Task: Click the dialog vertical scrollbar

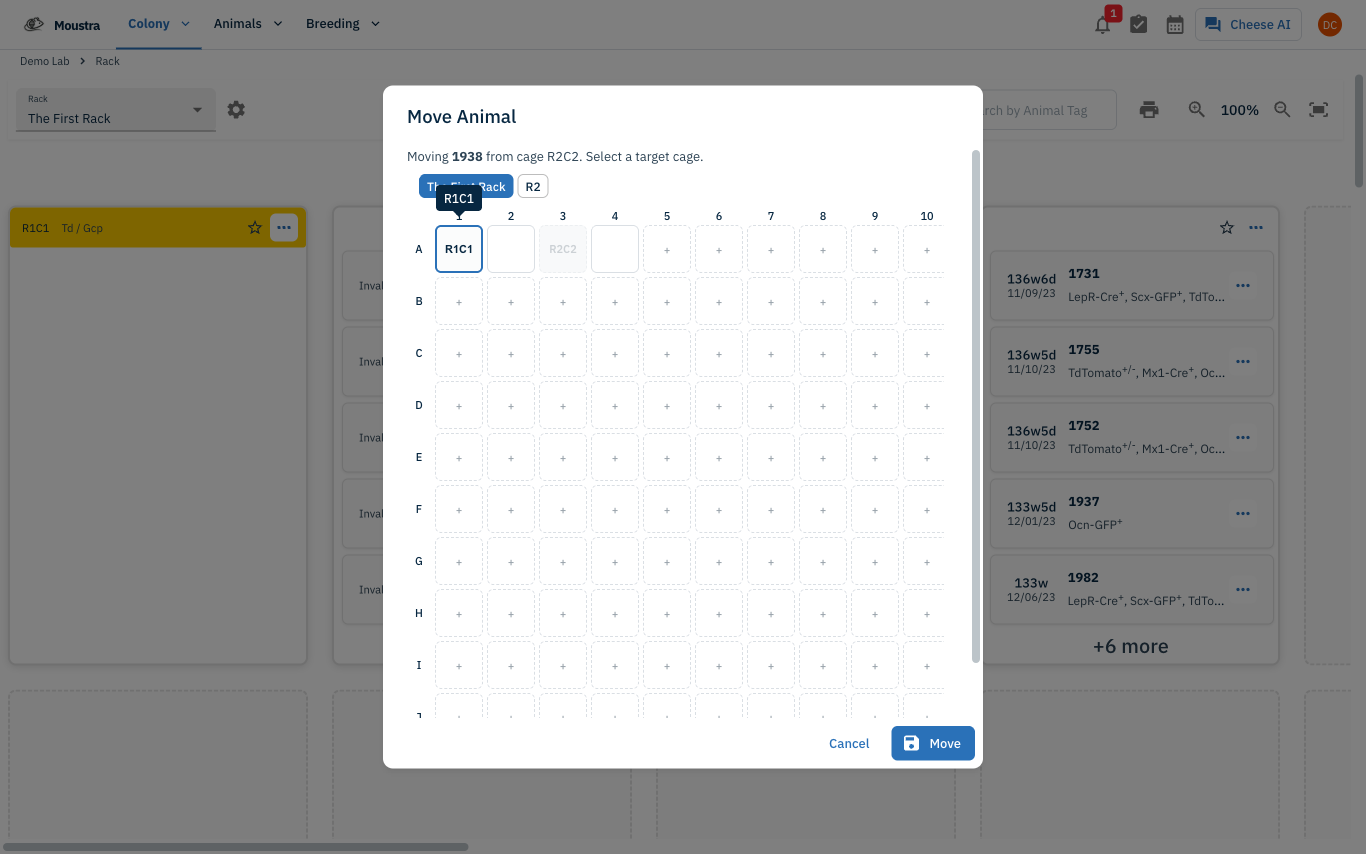Action: (x=976, y=406)
